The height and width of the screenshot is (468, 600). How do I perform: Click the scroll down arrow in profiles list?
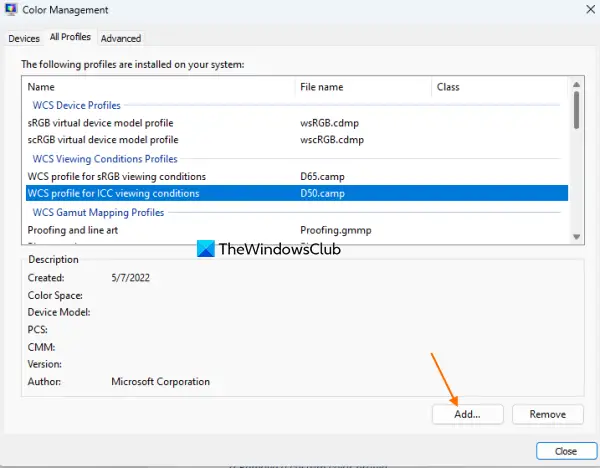coord(576,237)
